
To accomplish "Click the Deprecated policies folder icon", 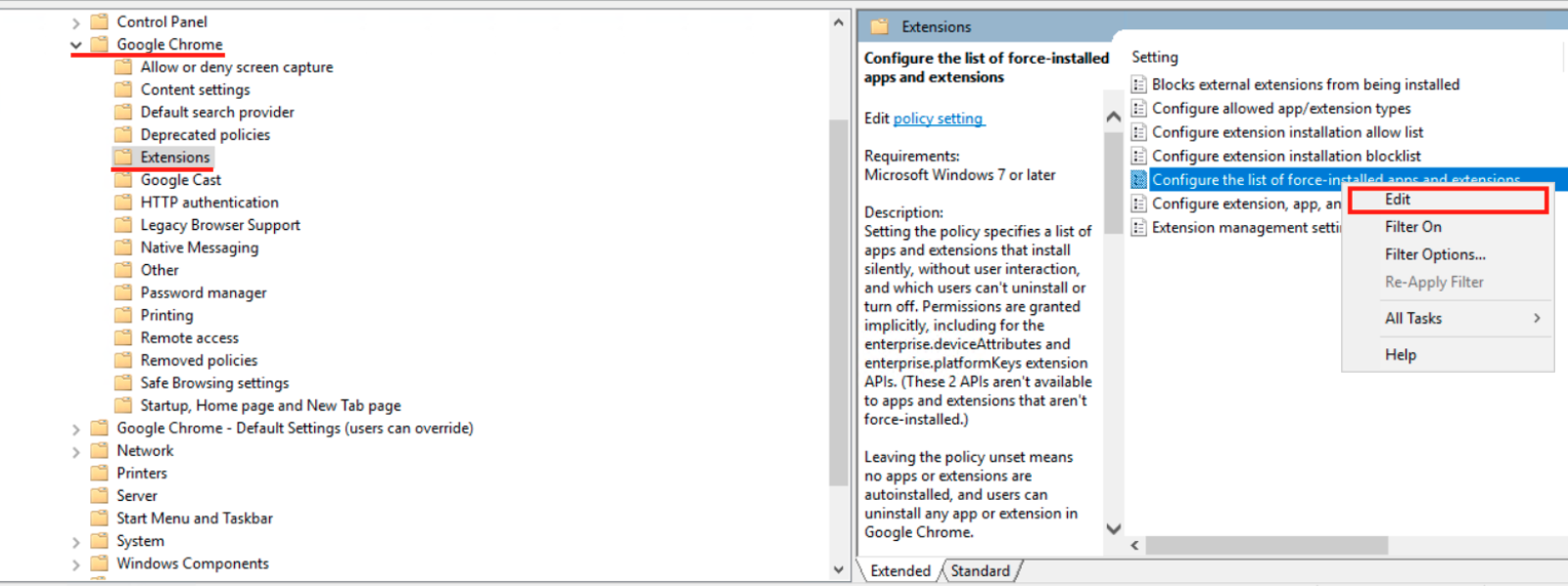I will click(x=123, y=134).
